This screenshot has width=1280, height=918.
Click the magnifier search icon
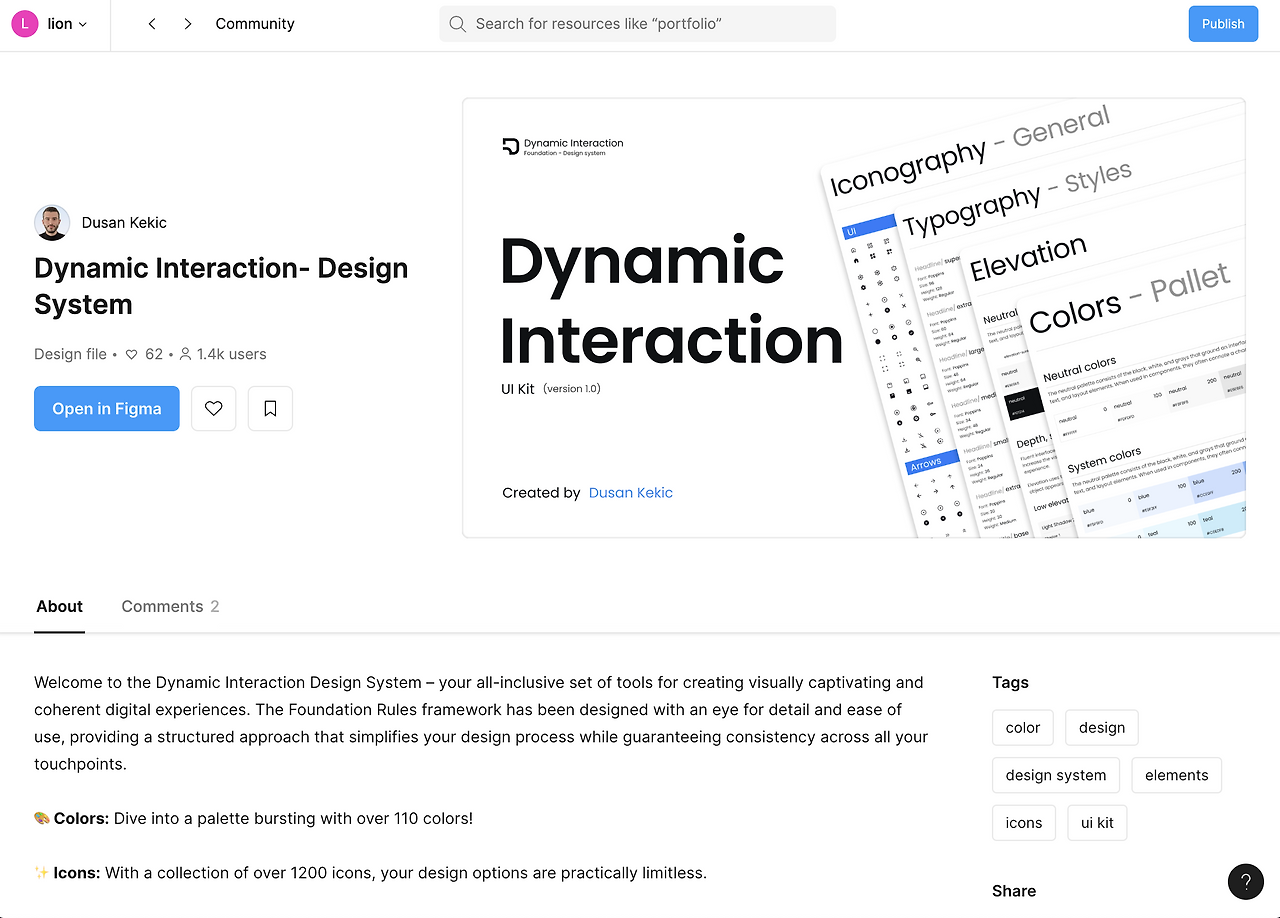[x=458, y=24]
